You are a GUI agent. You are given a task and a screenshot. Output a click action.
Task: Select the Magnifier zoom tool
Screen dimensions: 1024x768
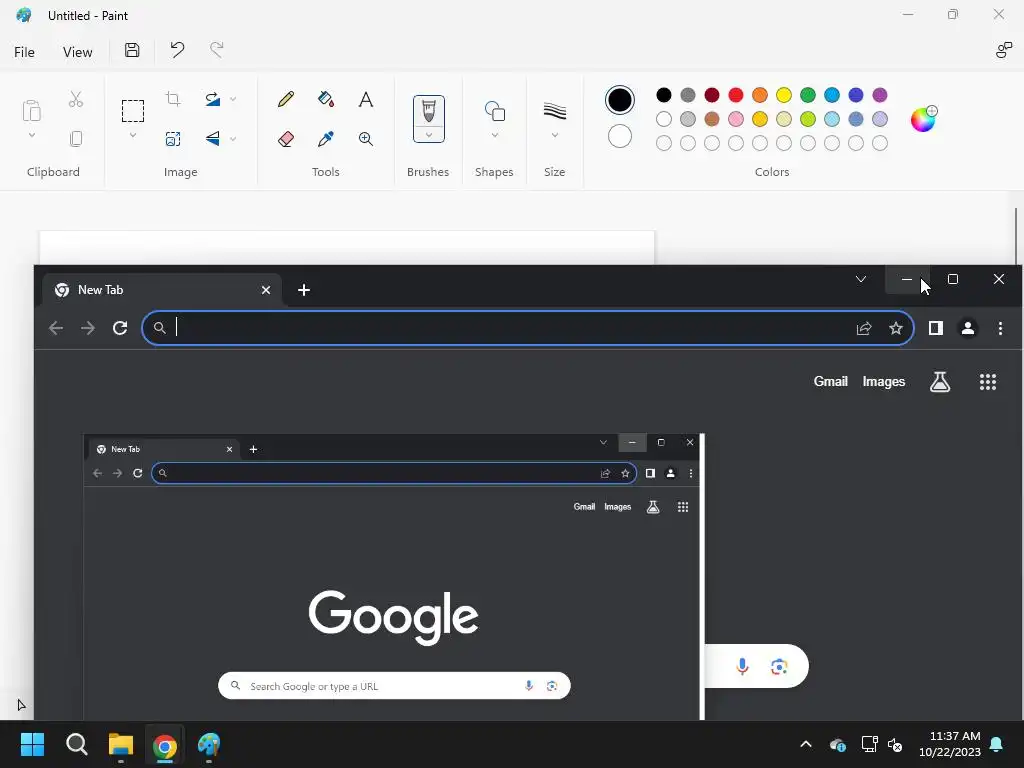366,138
